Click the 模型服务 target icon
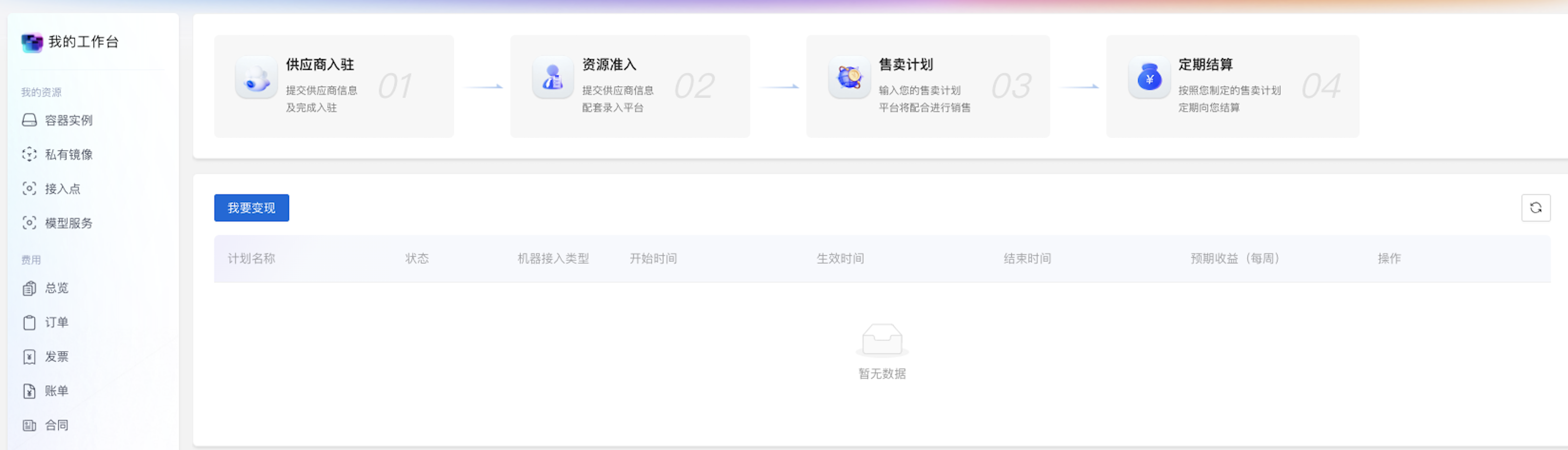The width and height of the screenshot is (1568, 450). pos(29,223)
